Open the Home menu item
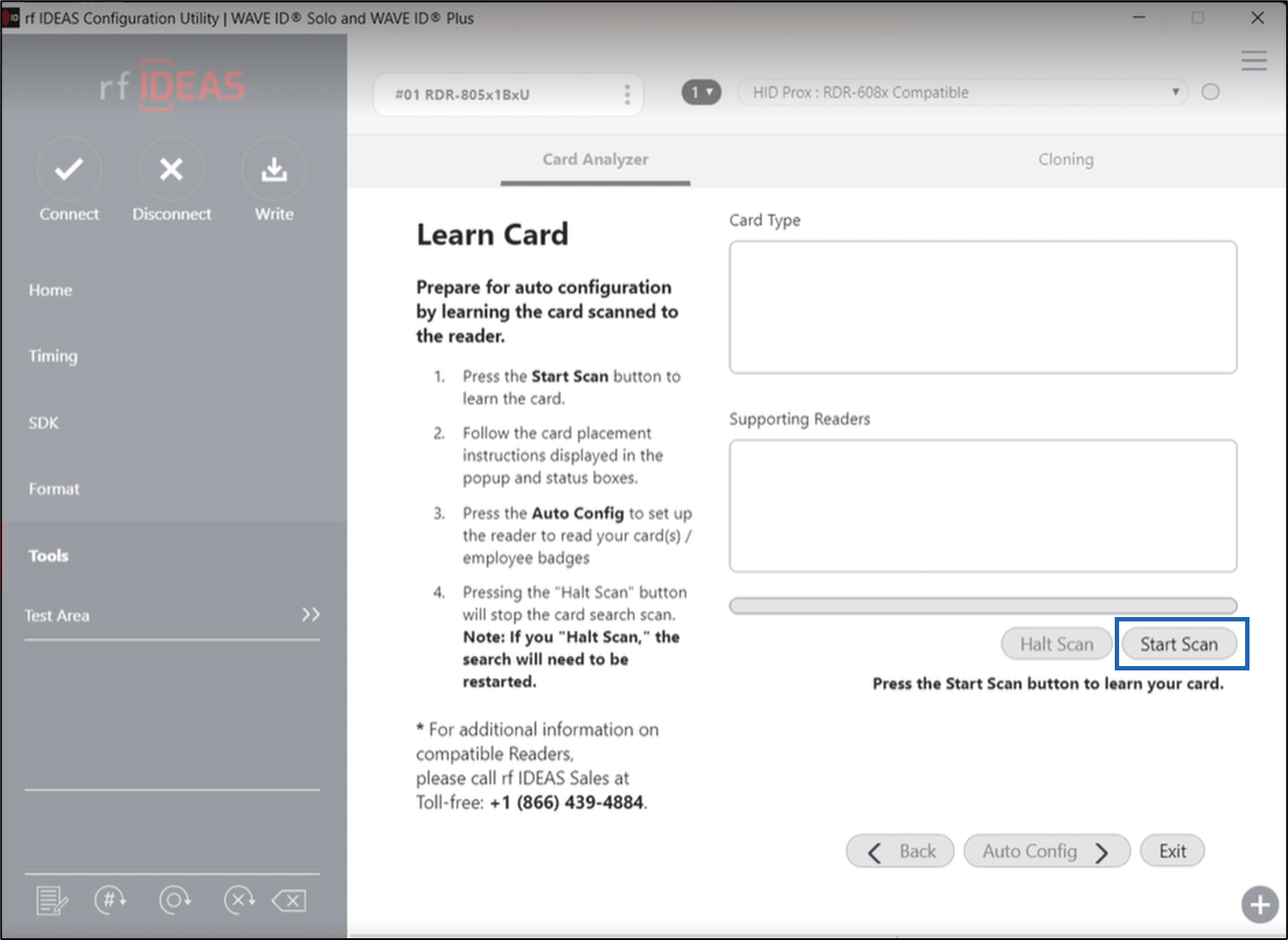Viewport: 1288px width, 940px height. pos(51,290)
